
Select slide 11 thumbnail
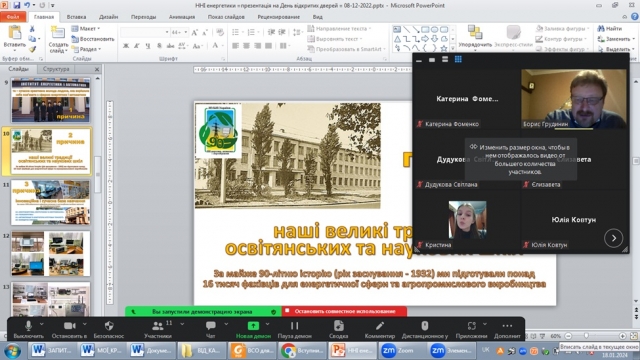pyautogui.click(x=50, y=202)
